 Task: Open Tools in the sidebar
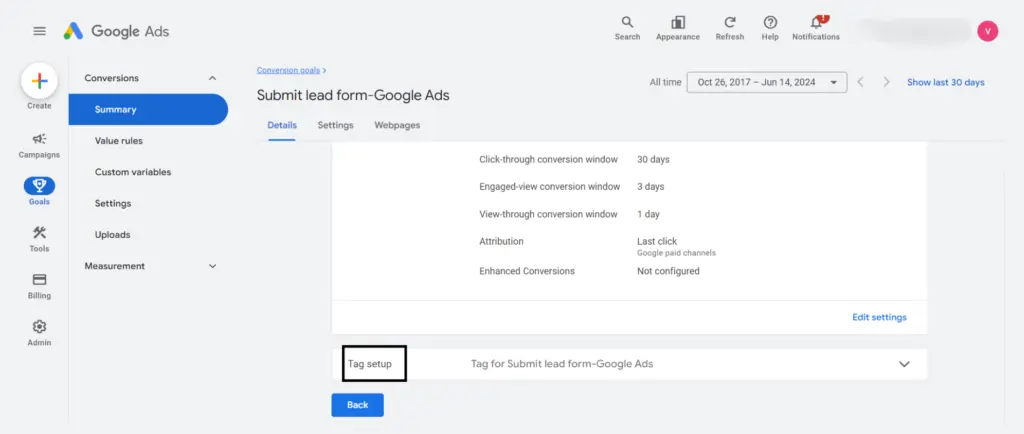pos(39,239)
